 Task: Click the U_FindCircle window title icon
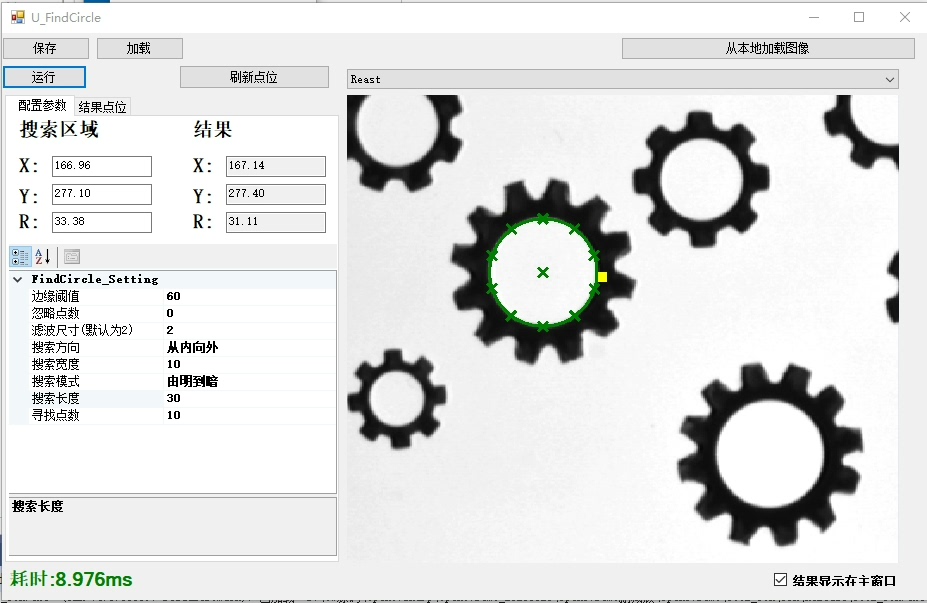(17, 17)
